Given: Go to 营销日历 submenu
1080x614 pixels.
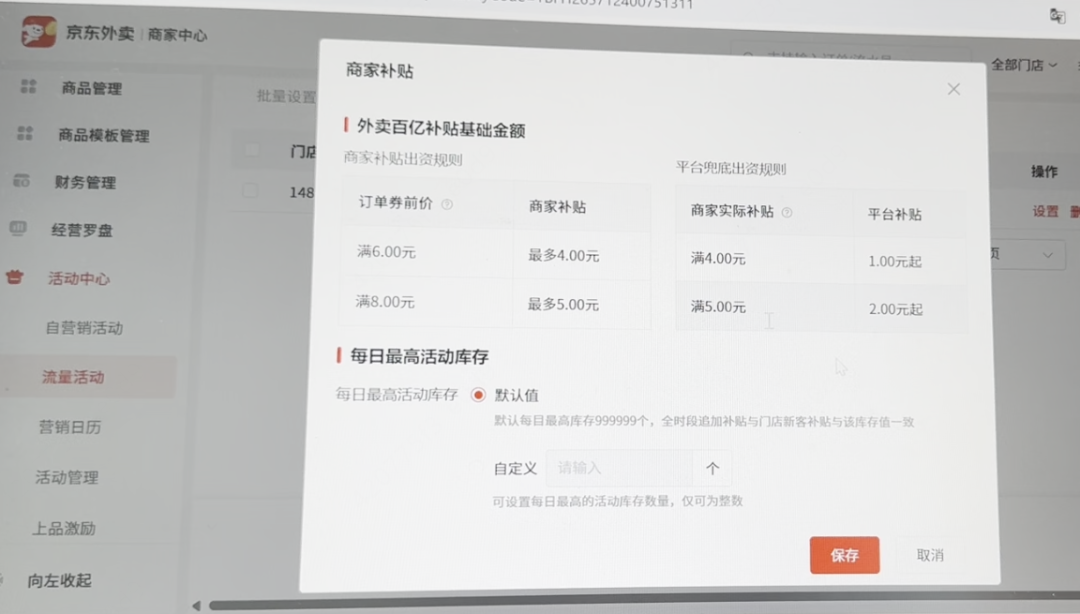Looking at the screenshot, I should point(70,427).
